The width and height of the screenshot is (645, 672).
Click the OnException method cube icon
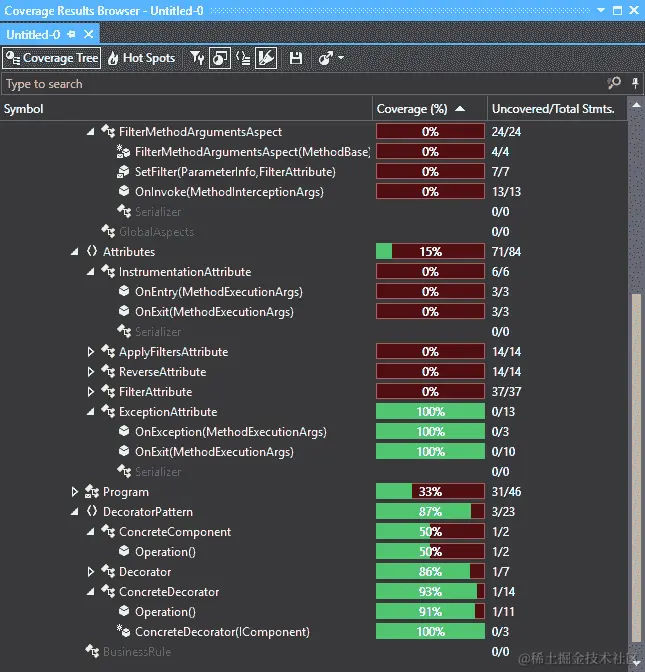click(124, 431)
